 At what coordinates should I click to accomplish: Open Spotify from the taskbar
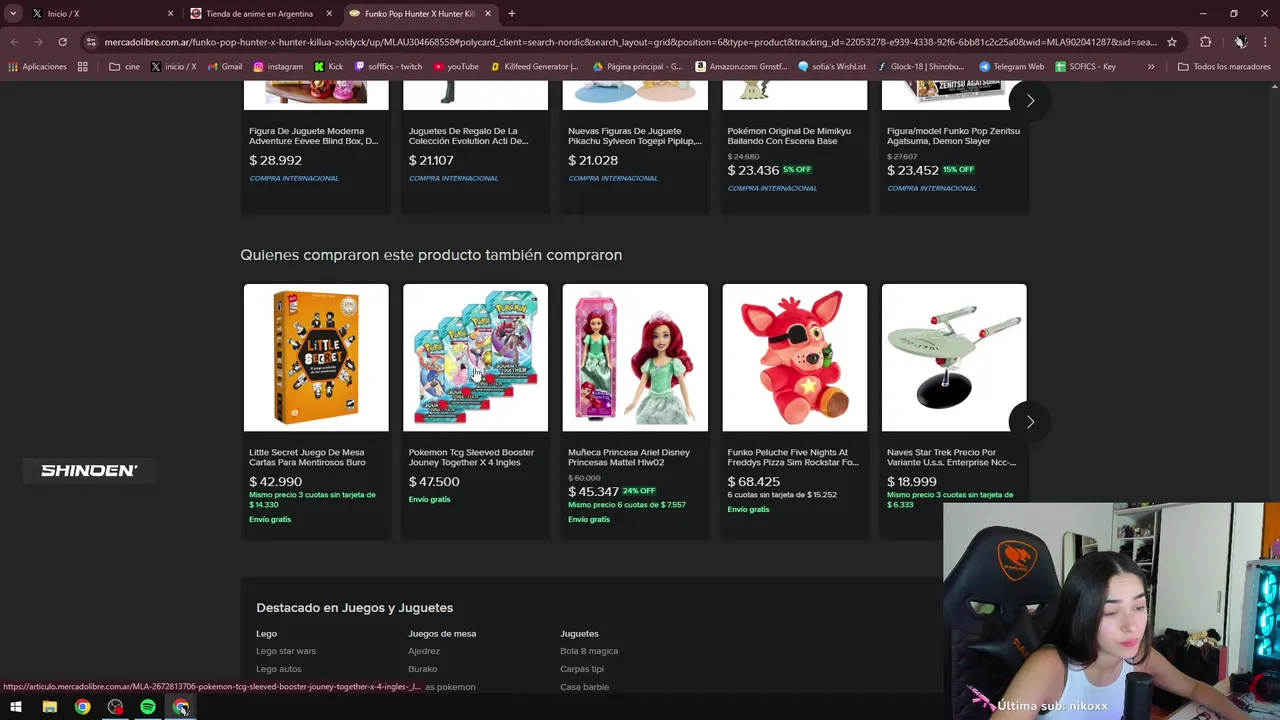(148, 707)
